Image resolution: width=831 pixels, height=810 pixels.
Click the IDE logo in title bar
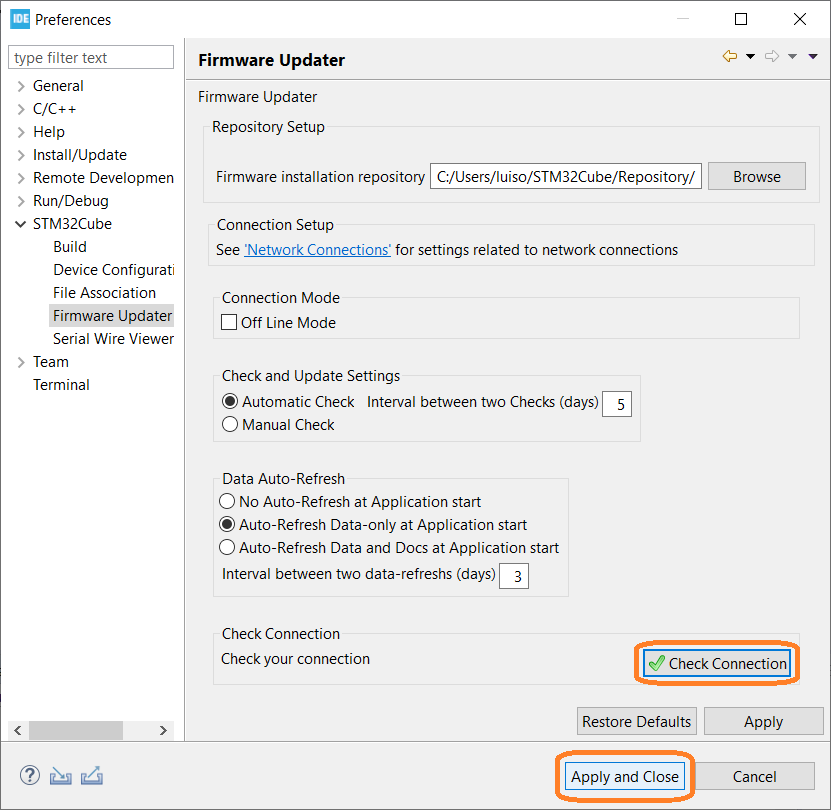click(20, 19)
